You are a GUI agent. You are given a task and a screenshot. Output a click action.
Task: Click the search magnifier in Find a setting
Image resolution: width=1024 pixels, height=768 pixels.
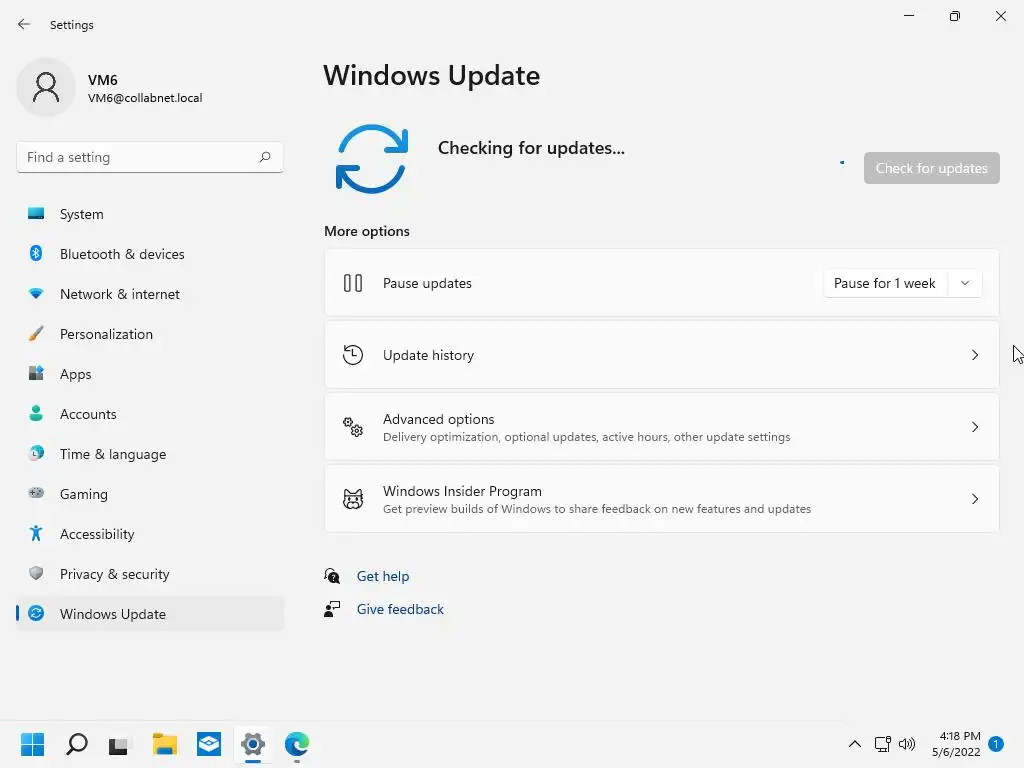264,157
